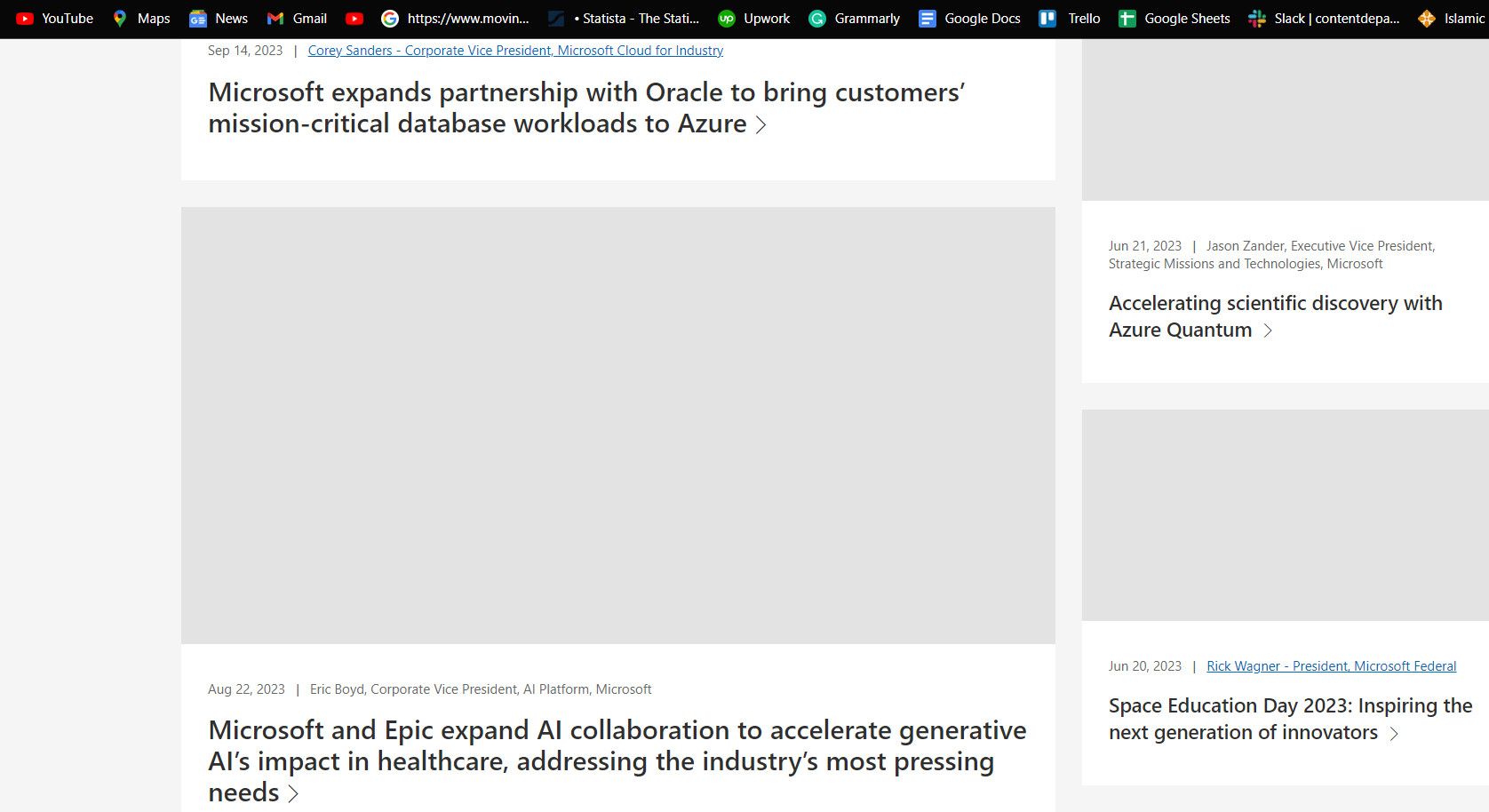Click the Maps bookmark pin icon
The image size is (1489, 812).
[x=120, y=19]
